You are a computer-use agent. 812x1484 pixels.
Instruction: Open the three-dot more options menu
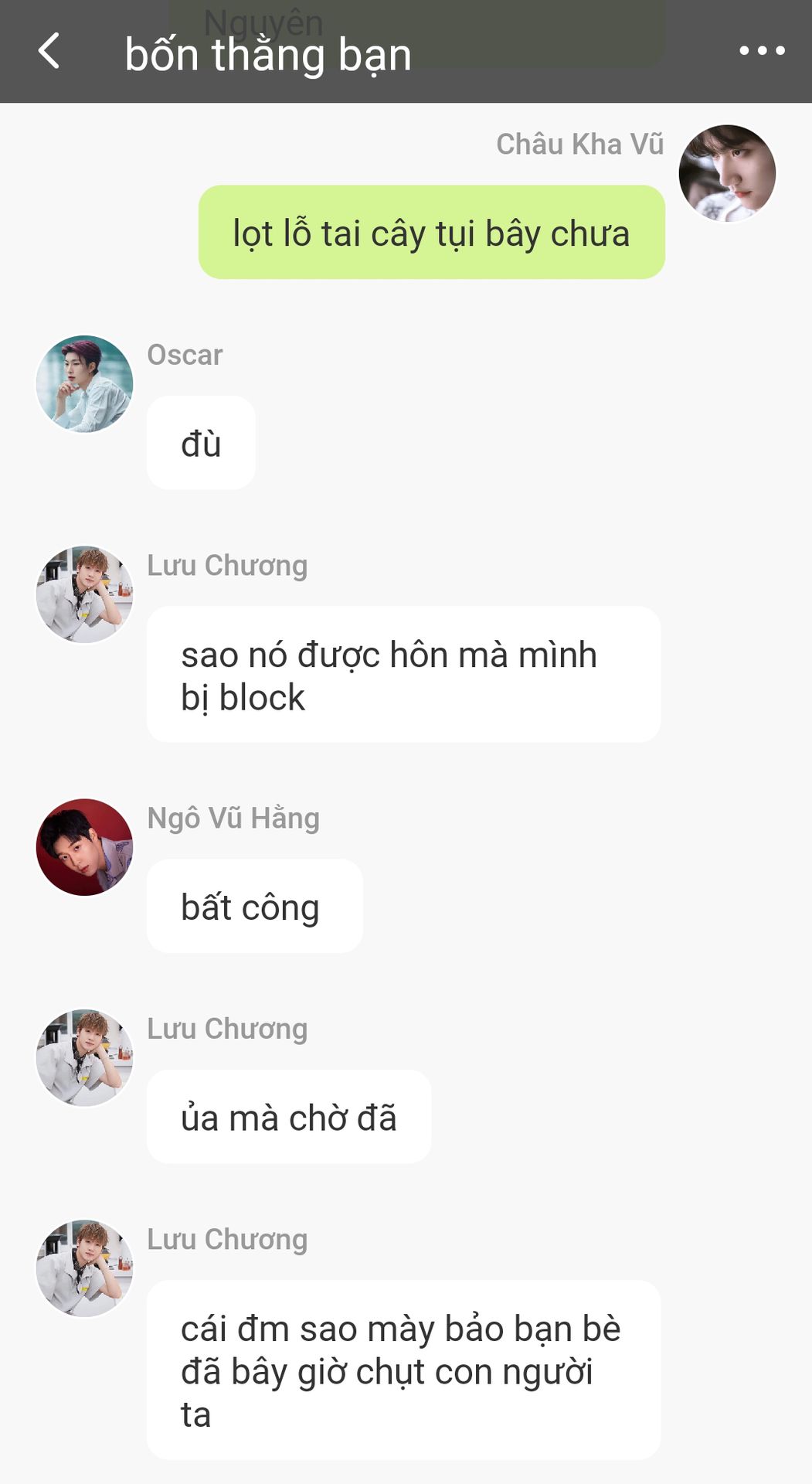click(x=762, y=51)
